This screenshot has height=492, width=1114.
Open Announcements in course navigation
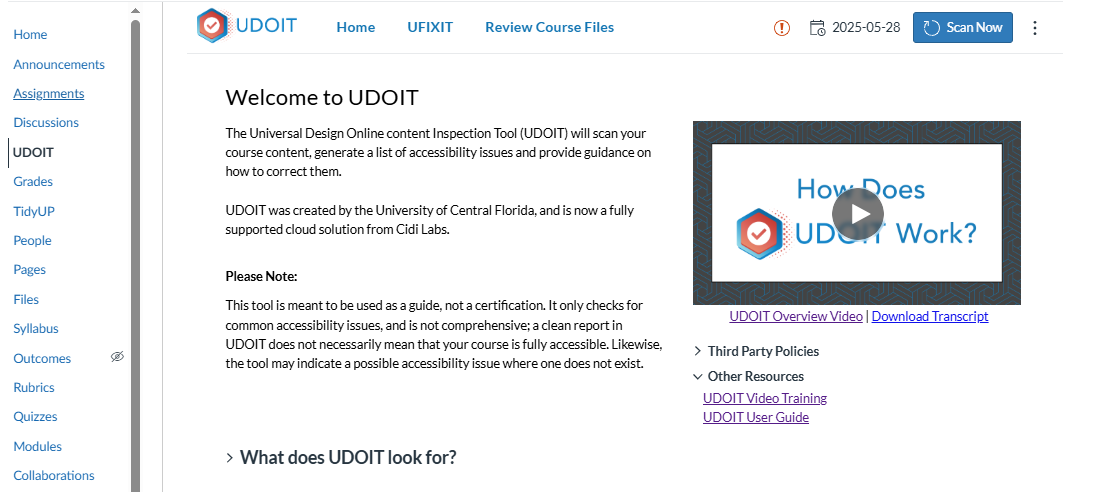pos(59,65)
